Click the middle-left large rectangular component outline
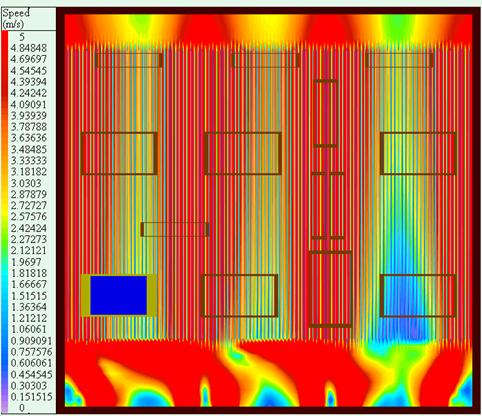482x416 pixels. (119, 153)
